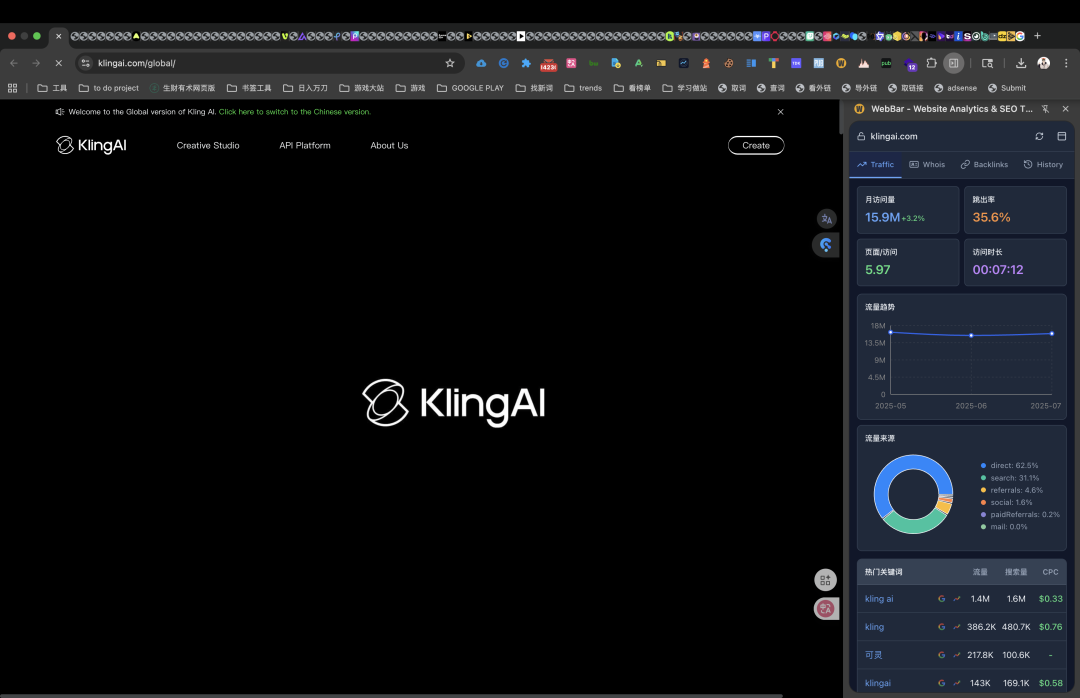Open the Chrome downloads icon
Screen dimensions: 1080x698
(1021, 63)
